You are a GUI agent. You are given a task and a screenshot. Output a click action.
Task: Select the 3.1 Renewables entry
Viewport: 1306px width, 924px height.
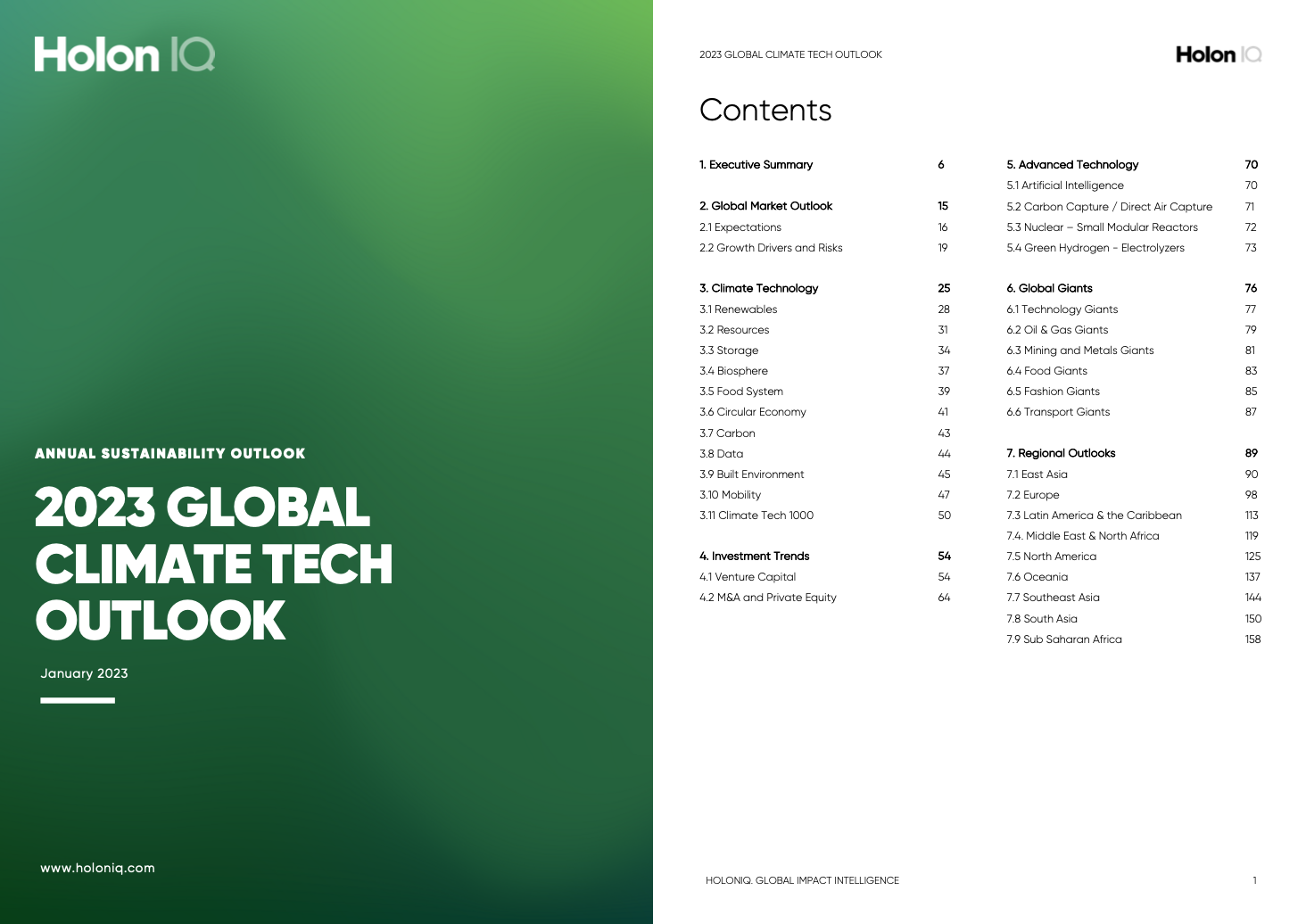pyautogui.click(x=739, y=309)
